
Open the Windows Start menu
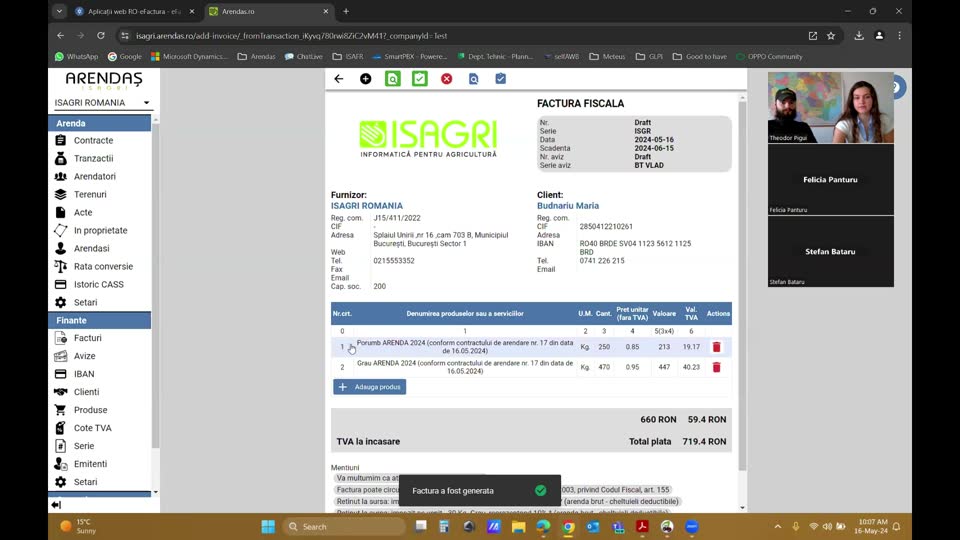(268, 527)
